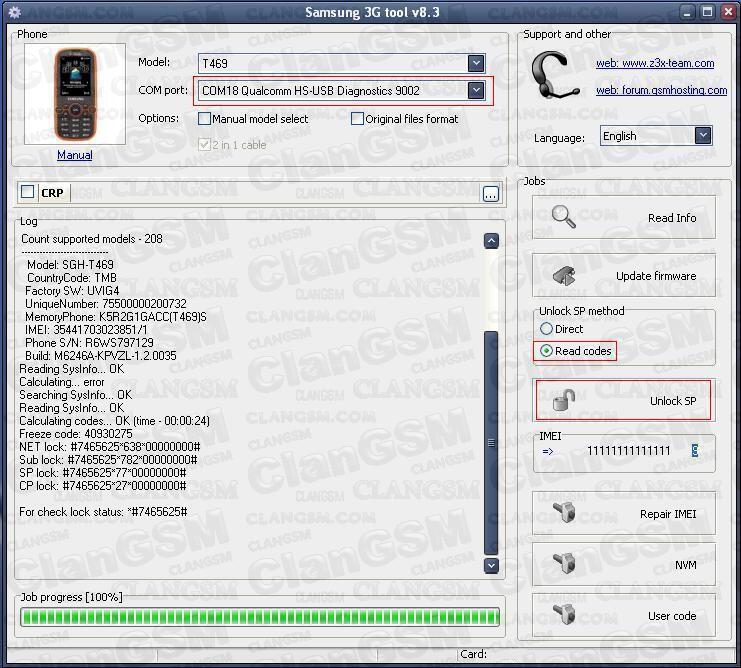Viewport: 741px width, 668px height.
Task: Toggle the 2 in 1 cable checkbox
Action: 204,145
